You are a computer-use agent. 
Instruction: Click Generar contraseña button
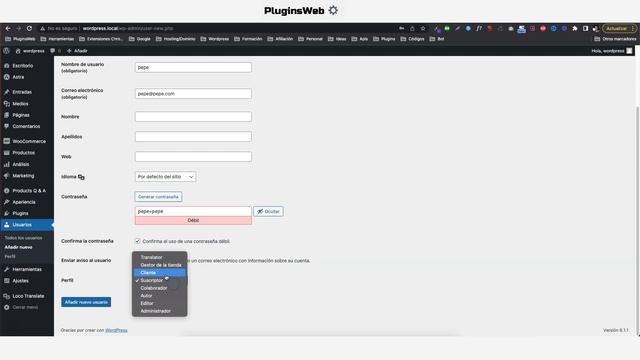(x=158, y=197)
